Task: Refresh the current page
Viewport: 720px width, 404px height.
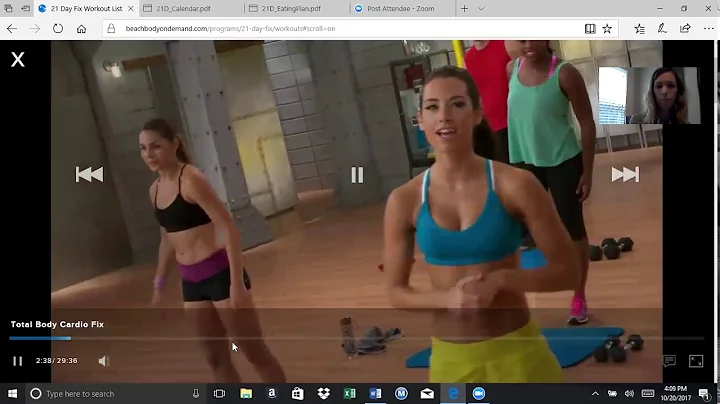Action: point(58,28)
